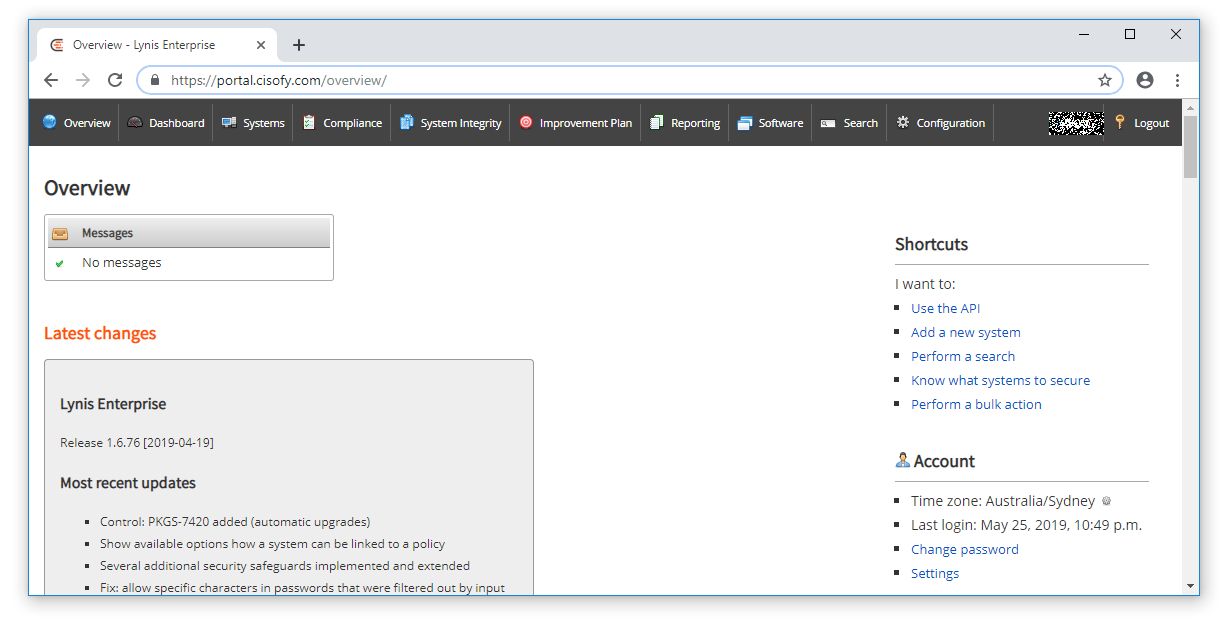Click the Dashboard gauge icon
Screen dimensions: 1226x629
pyautogui.click(x=135, y=122)
